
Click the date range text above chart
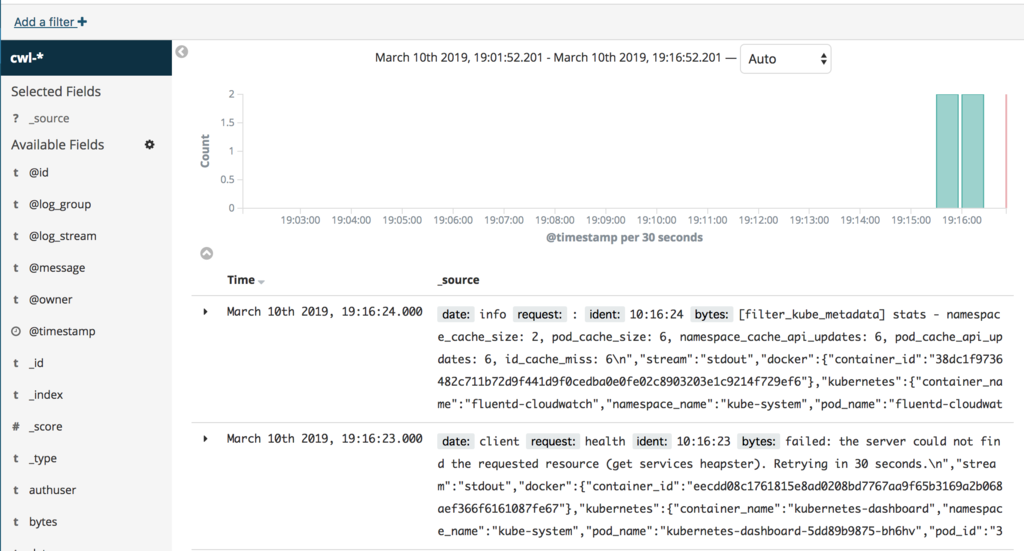[x=548, y=57]
